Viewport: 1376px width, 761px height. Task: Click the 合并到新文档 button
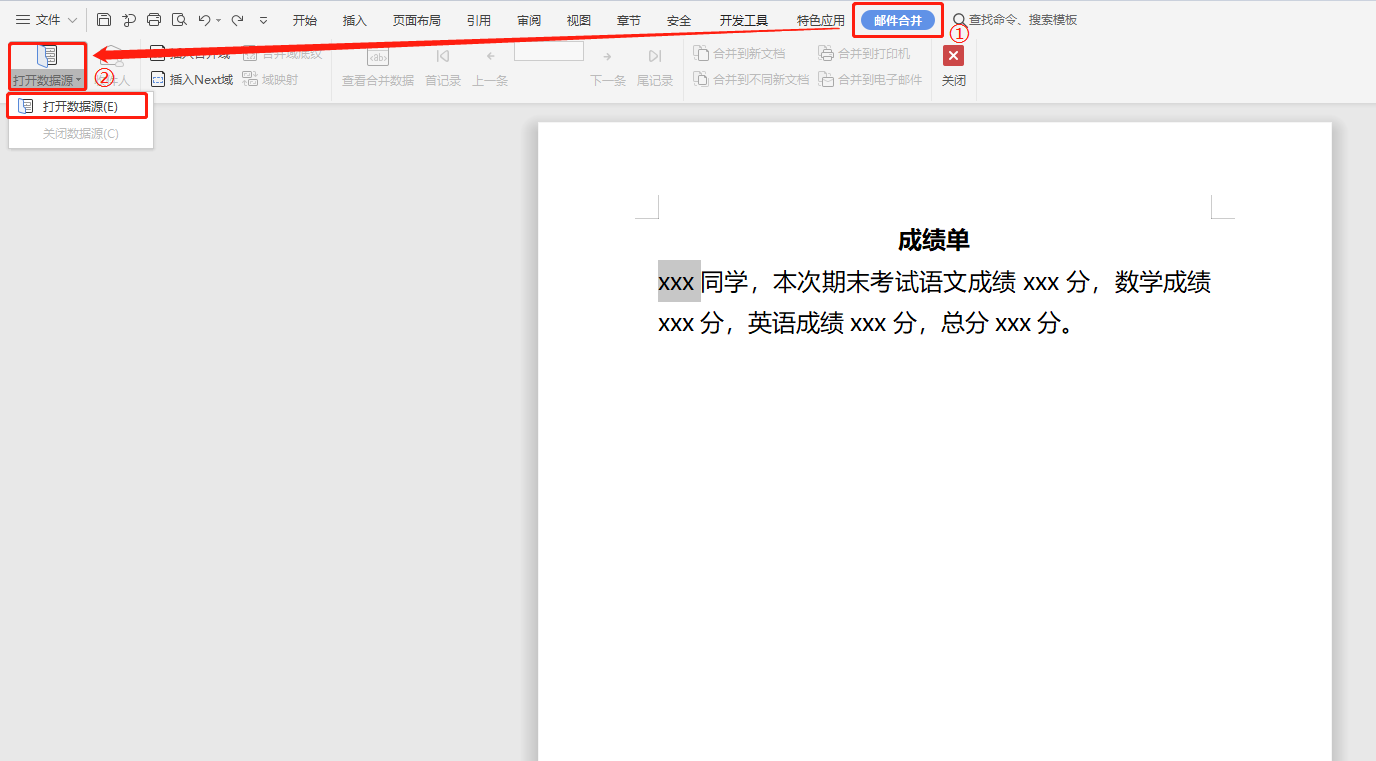(x=739, y=54)
